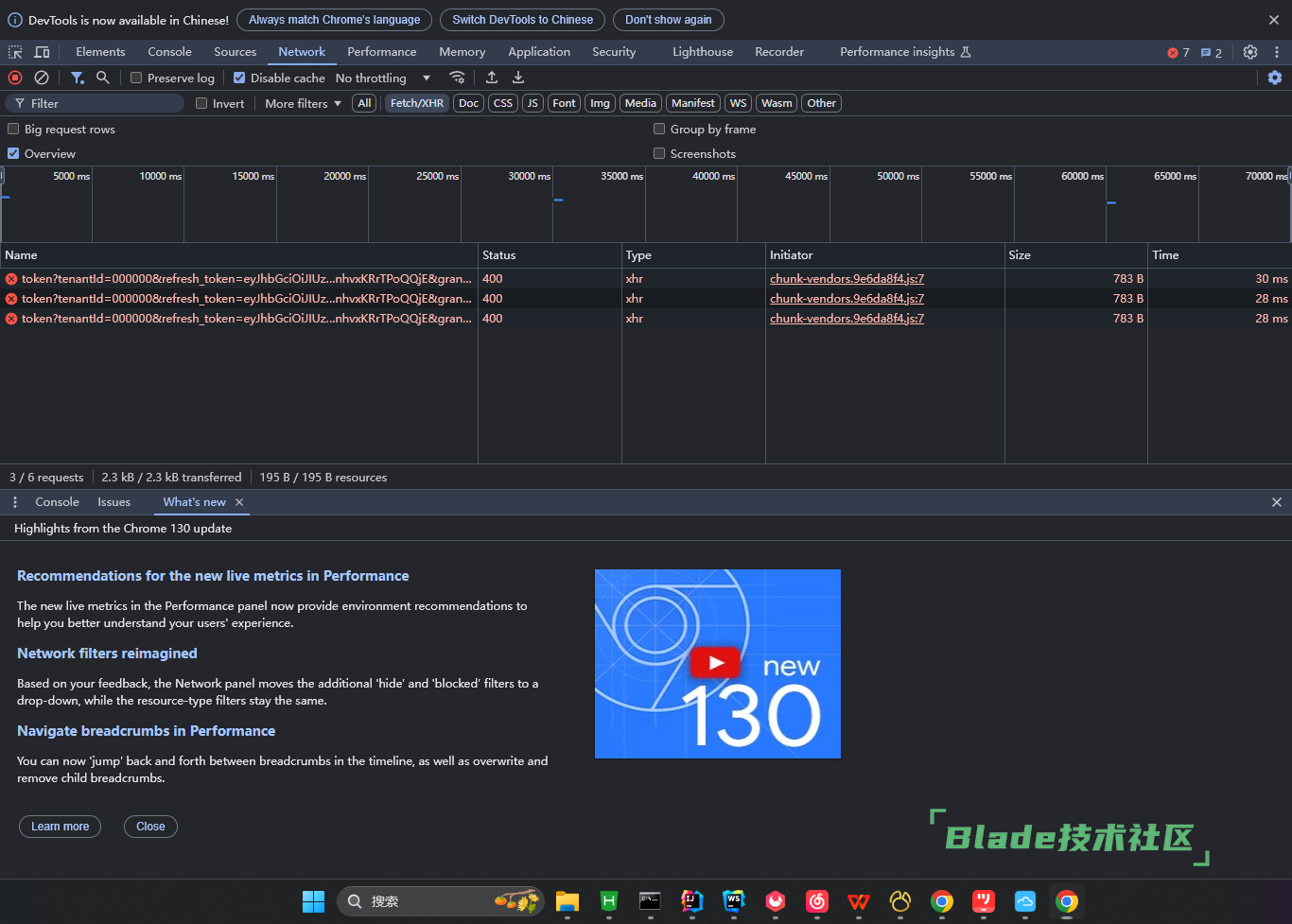The width and height of the screenshot is (1292, 924).
Task: Open network search magnifier
Action: coord(103,78)
